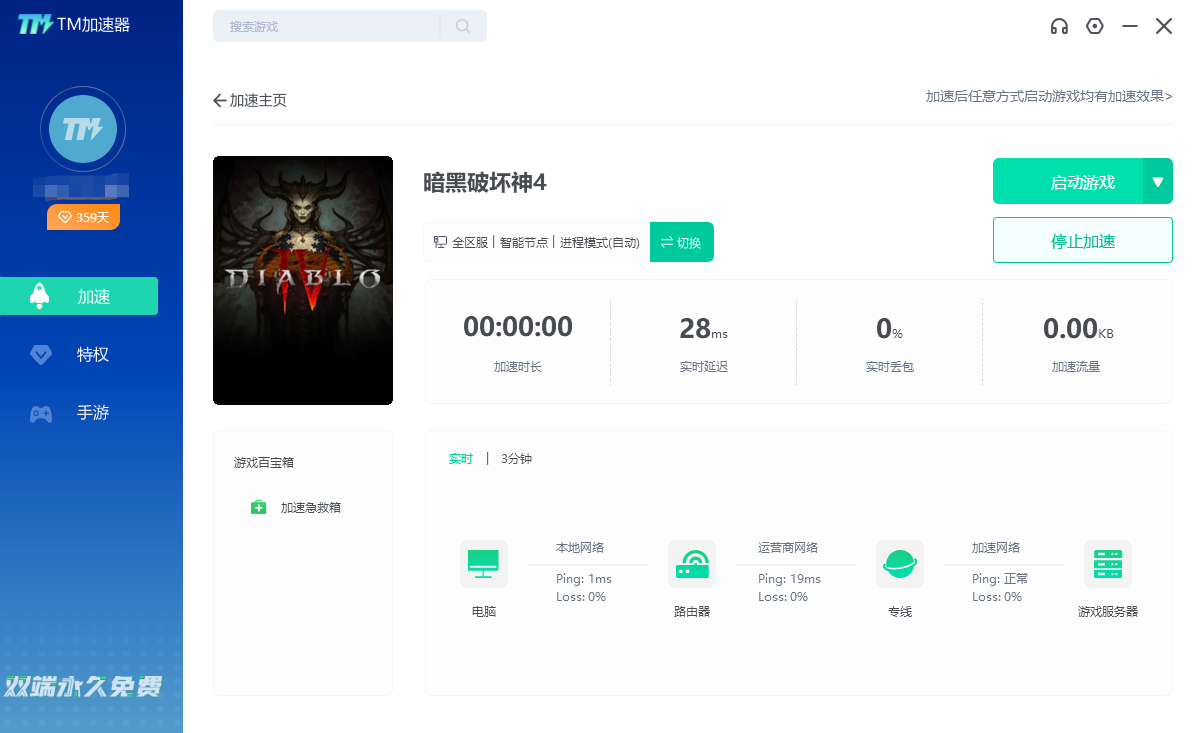Viewport: 1198px width, 733px height.
Task: Switch to the 3分钟 view tab
Action: click(x=516, y=459)
